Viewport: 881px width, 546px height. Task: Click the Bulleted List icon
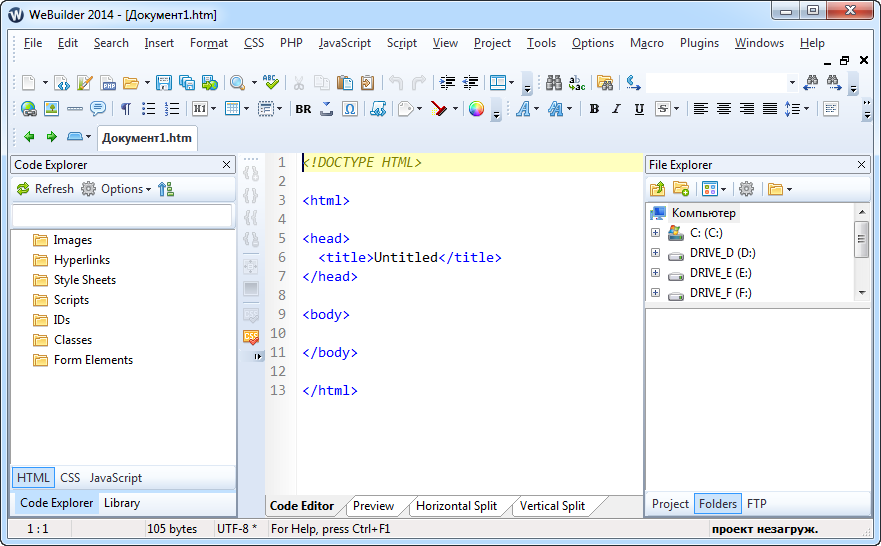[x=148, y=108]
